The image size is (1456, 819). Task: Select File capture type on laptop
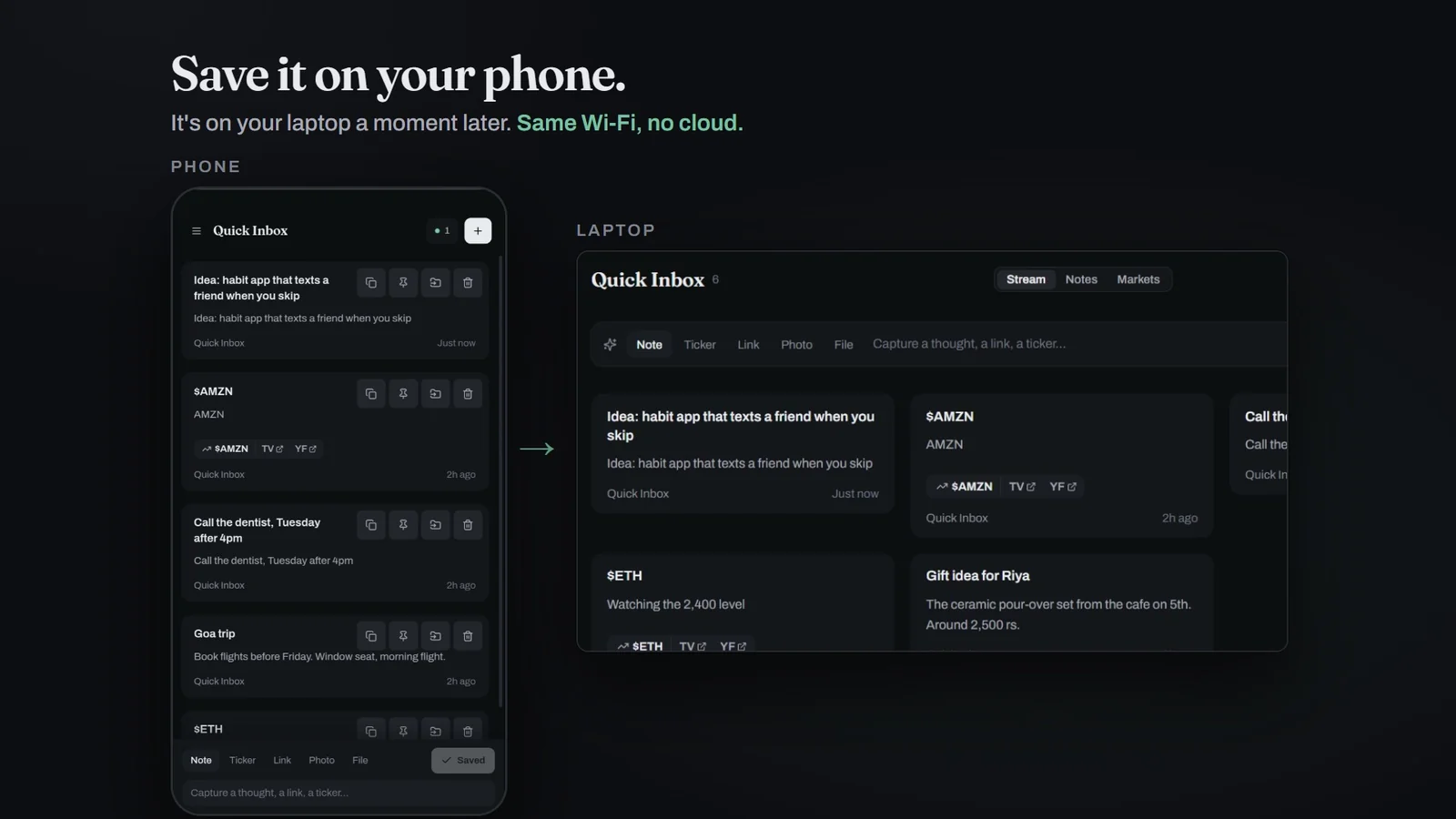point(844,345)
